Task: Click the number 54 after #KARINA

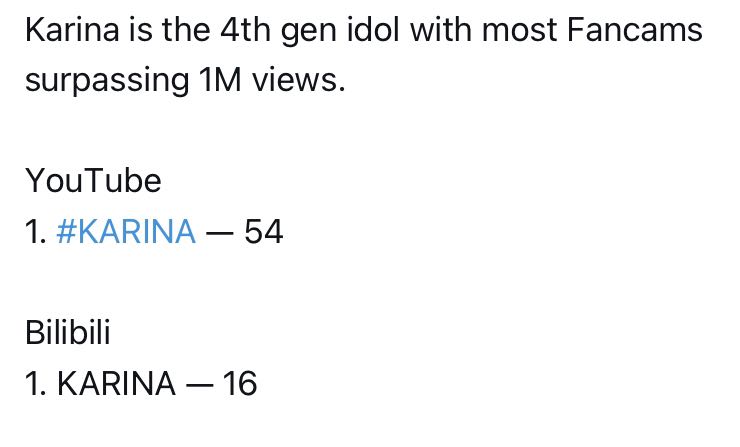Action: (263, 232)
